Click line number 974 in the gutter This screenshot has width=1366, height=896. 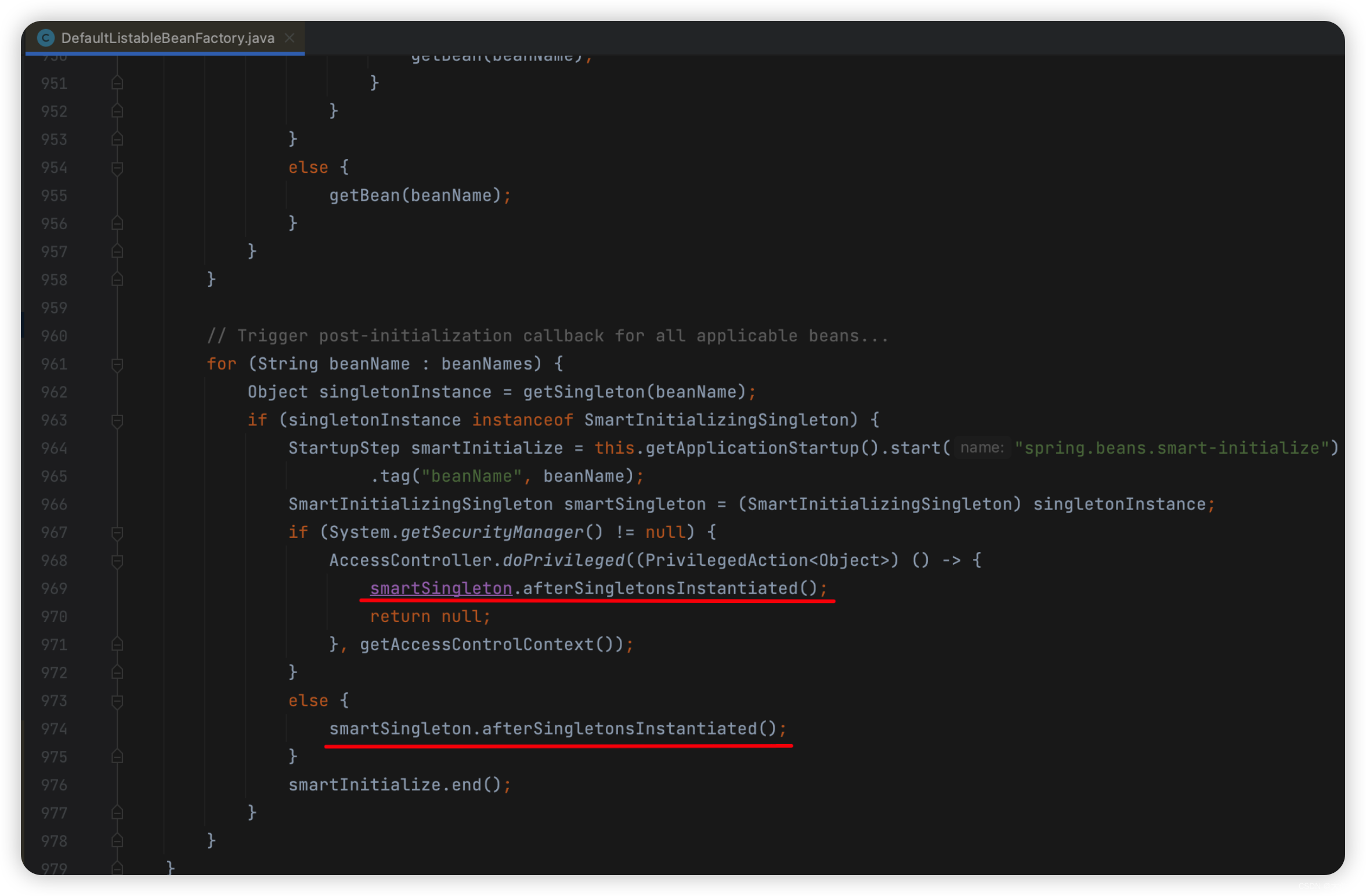tap(54, 729)
